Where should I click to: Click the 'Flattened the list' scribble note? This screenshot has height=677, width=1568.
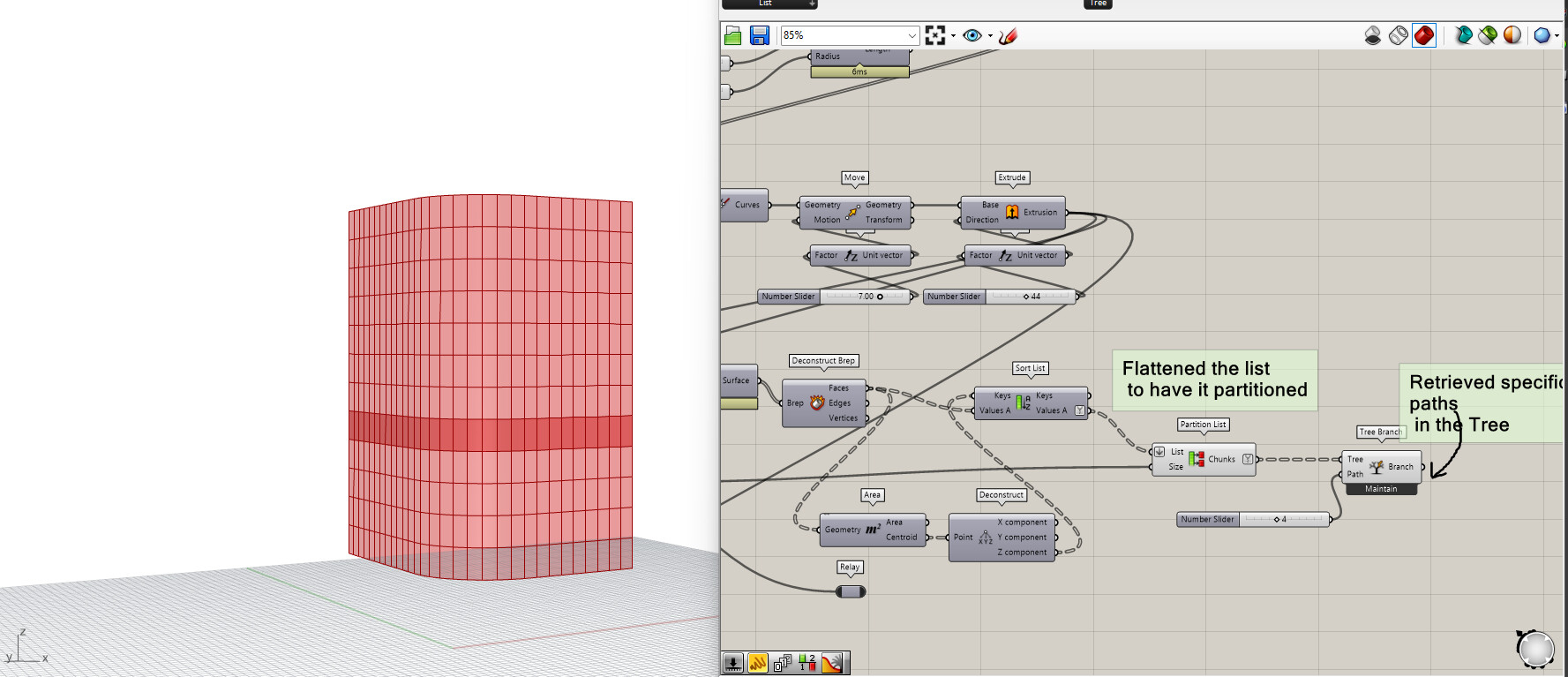click(1215, 380)
